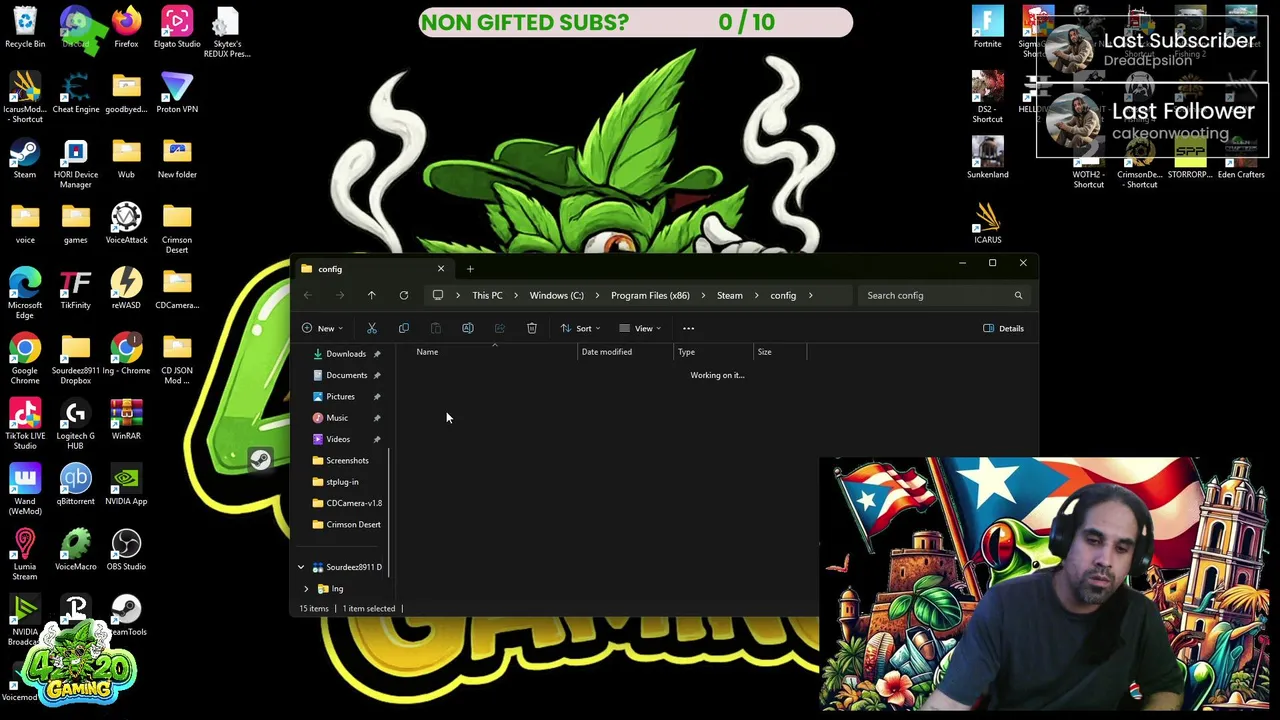Click chevron between Steam and config breadcrumbs
The width and height of the screenshot is (1280, 720).
756,295
